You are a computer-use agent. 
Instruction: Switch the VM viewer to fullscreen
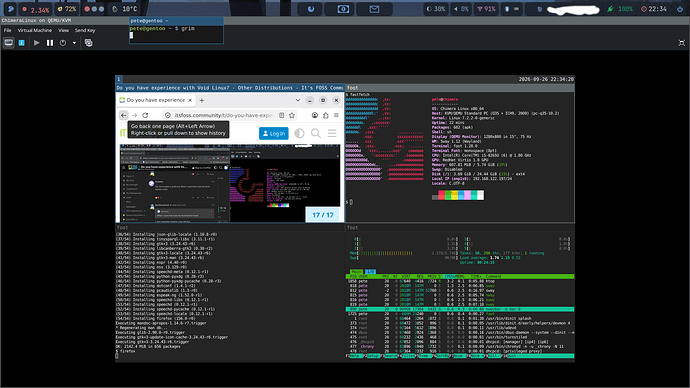(x=682, y=43)
